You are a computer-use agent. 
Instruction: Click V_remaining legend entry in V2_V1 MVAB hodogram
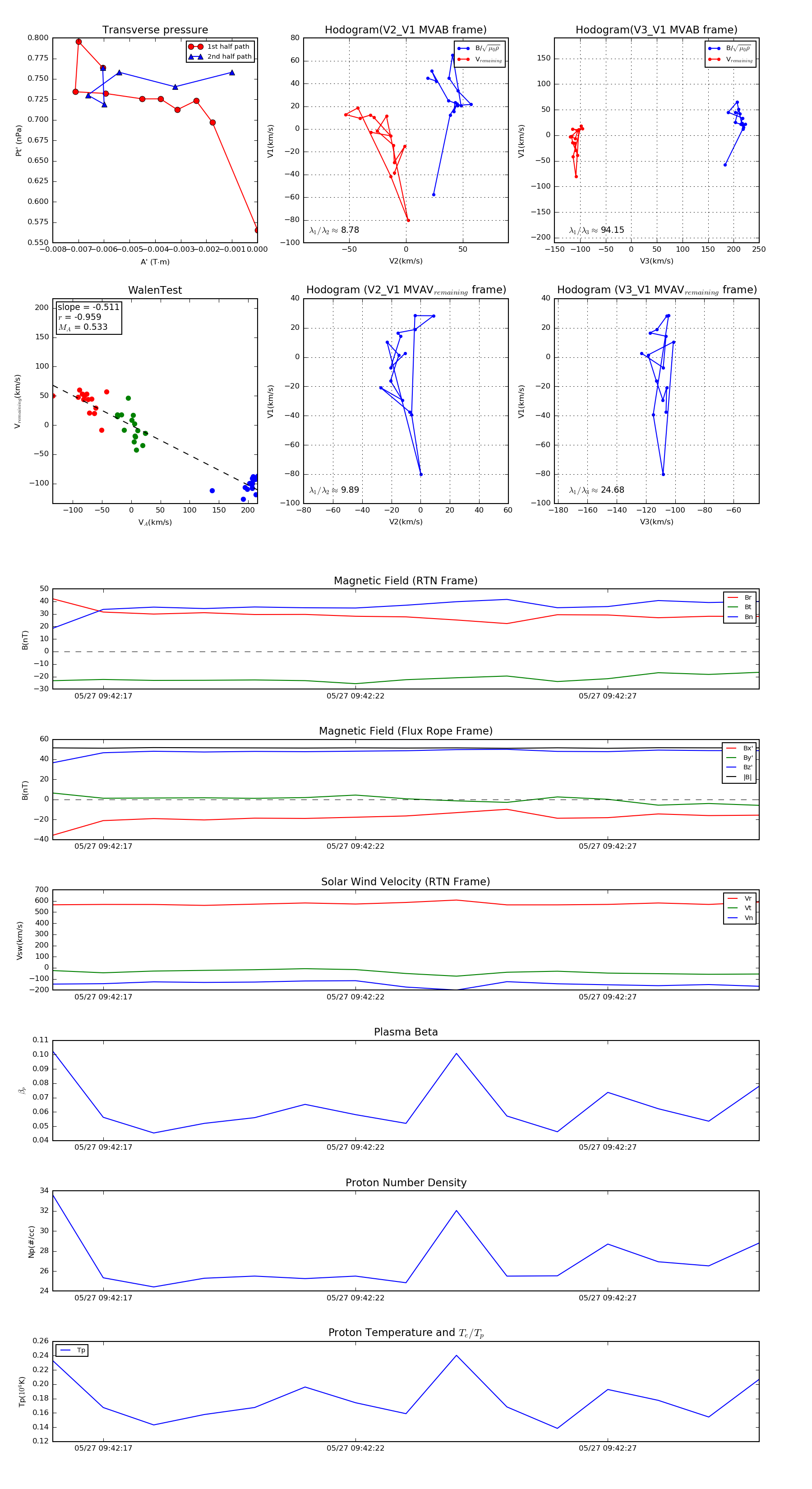[480, 60]
